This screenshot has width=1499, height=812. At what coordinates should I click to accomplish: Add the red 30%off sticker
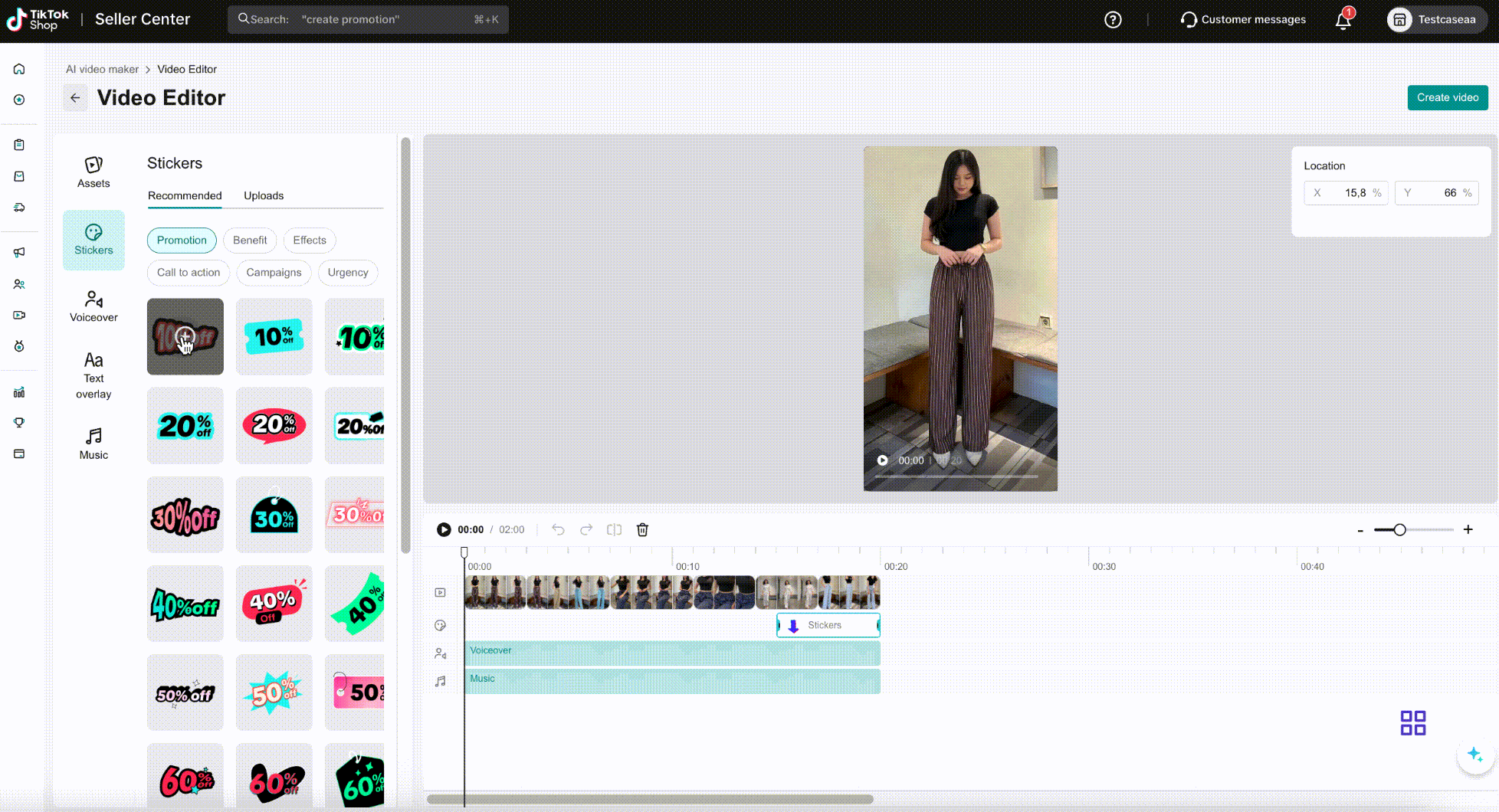pos(185,514)
